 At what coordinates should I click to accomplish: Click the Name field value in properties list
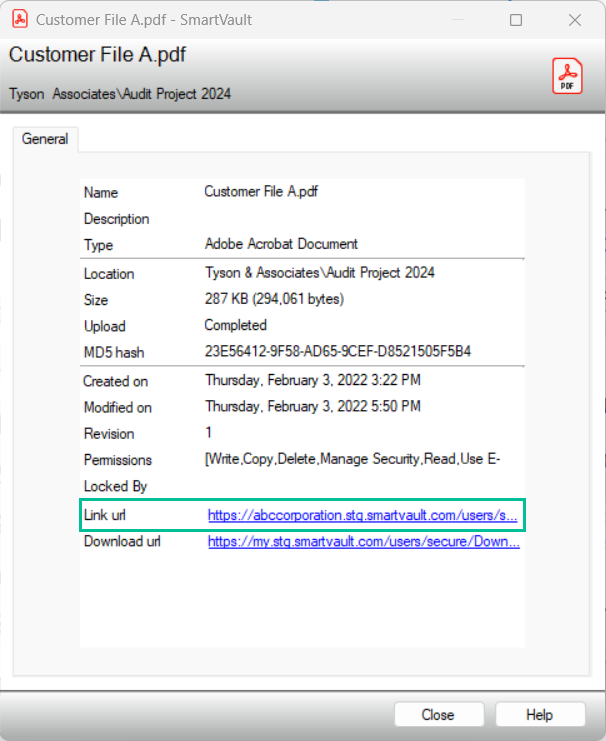point(268,191)
